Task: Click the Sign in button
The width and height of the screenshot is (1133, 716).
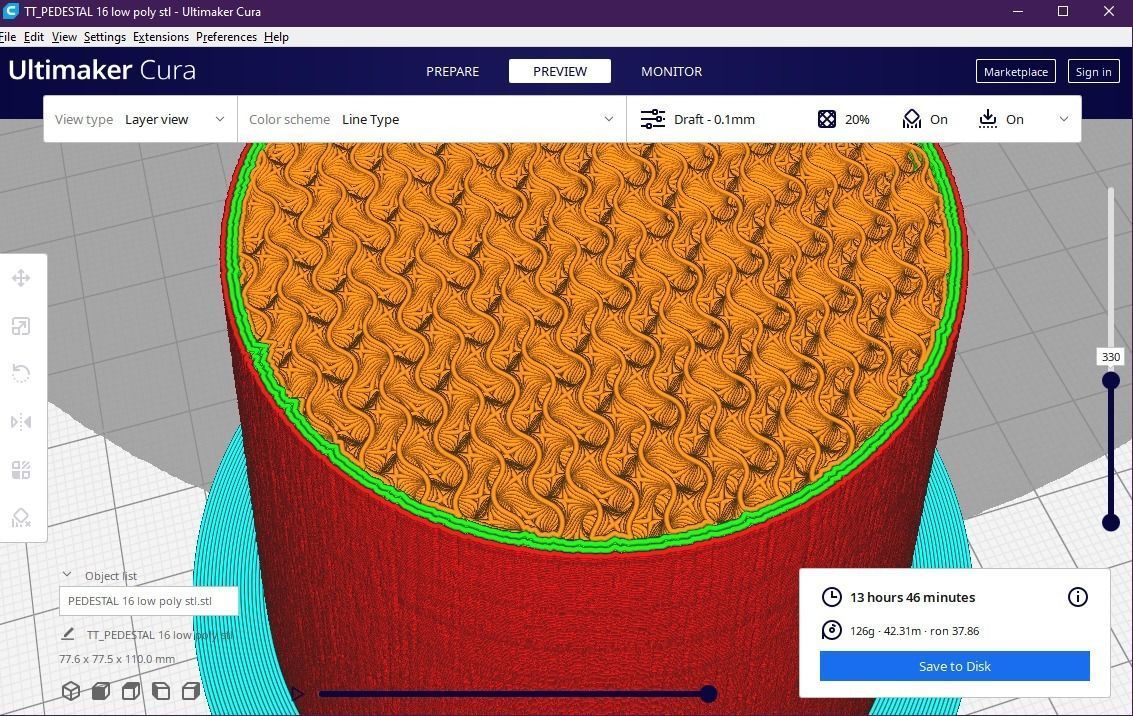Action: click(1093, 72)
